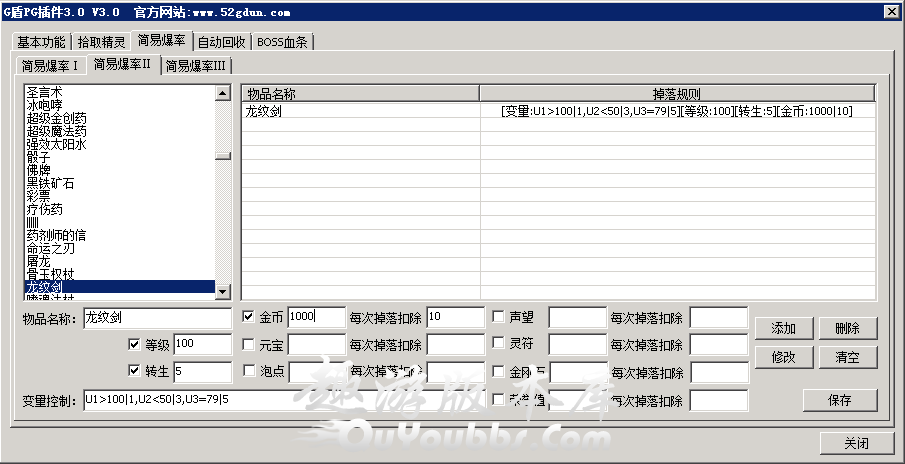Check the 灵符 checkbox

click(x=499, y=344)
